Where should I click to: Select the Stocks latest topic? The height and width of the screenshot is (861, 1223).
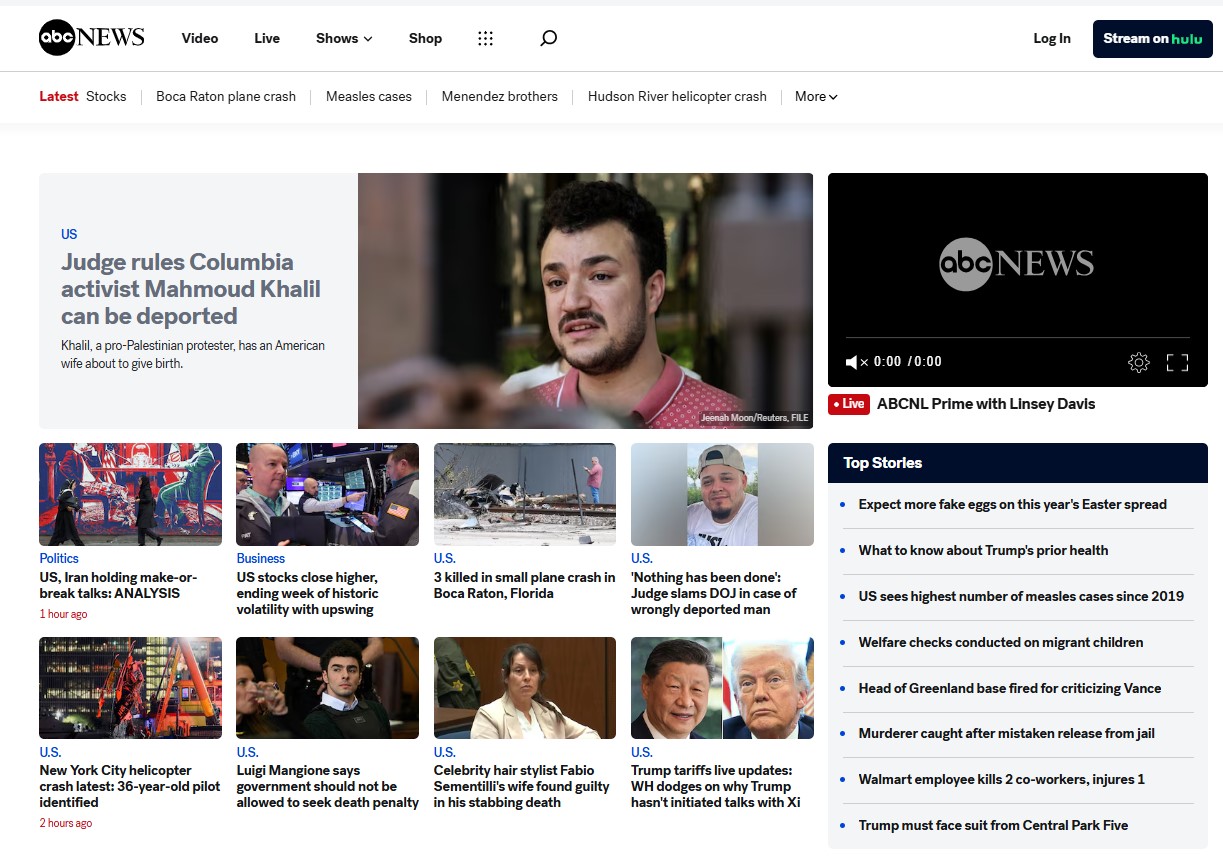(106, 97)
